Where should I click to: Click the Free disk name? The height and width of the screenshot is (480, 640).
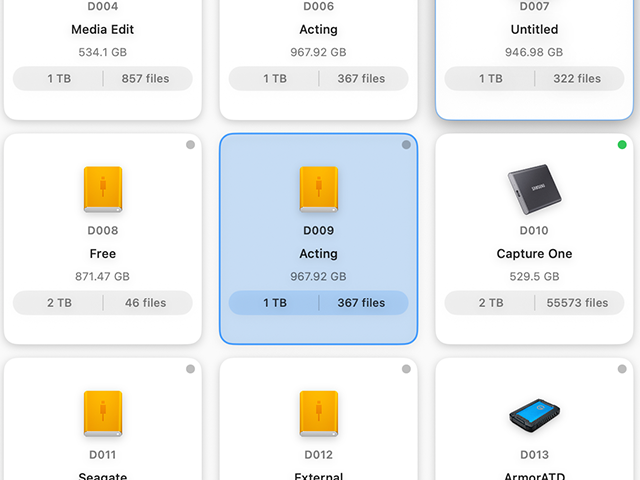point(103,254)
